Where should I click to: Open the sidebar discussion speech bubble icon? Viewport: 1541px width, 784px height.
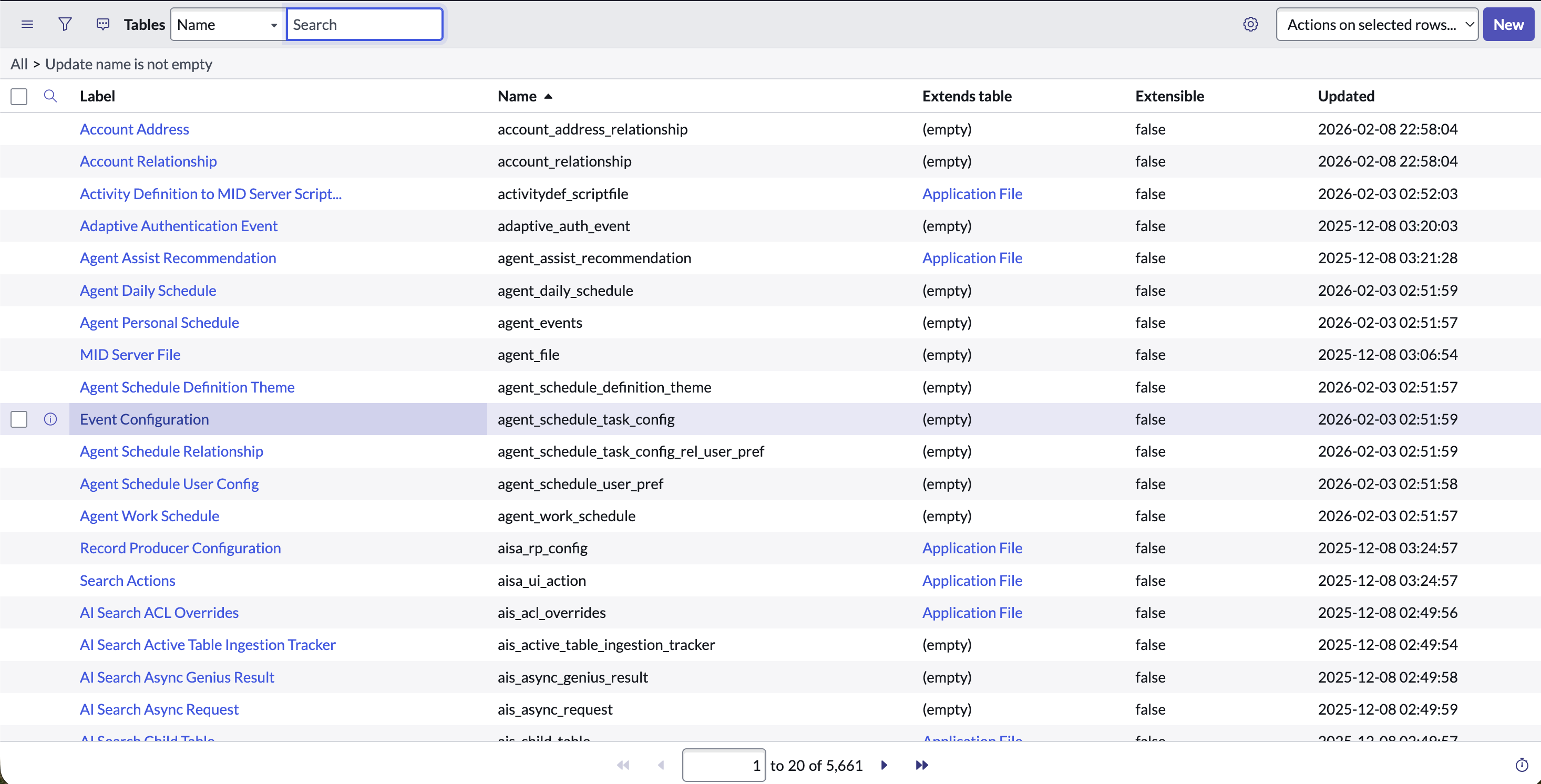pos(103,24)
